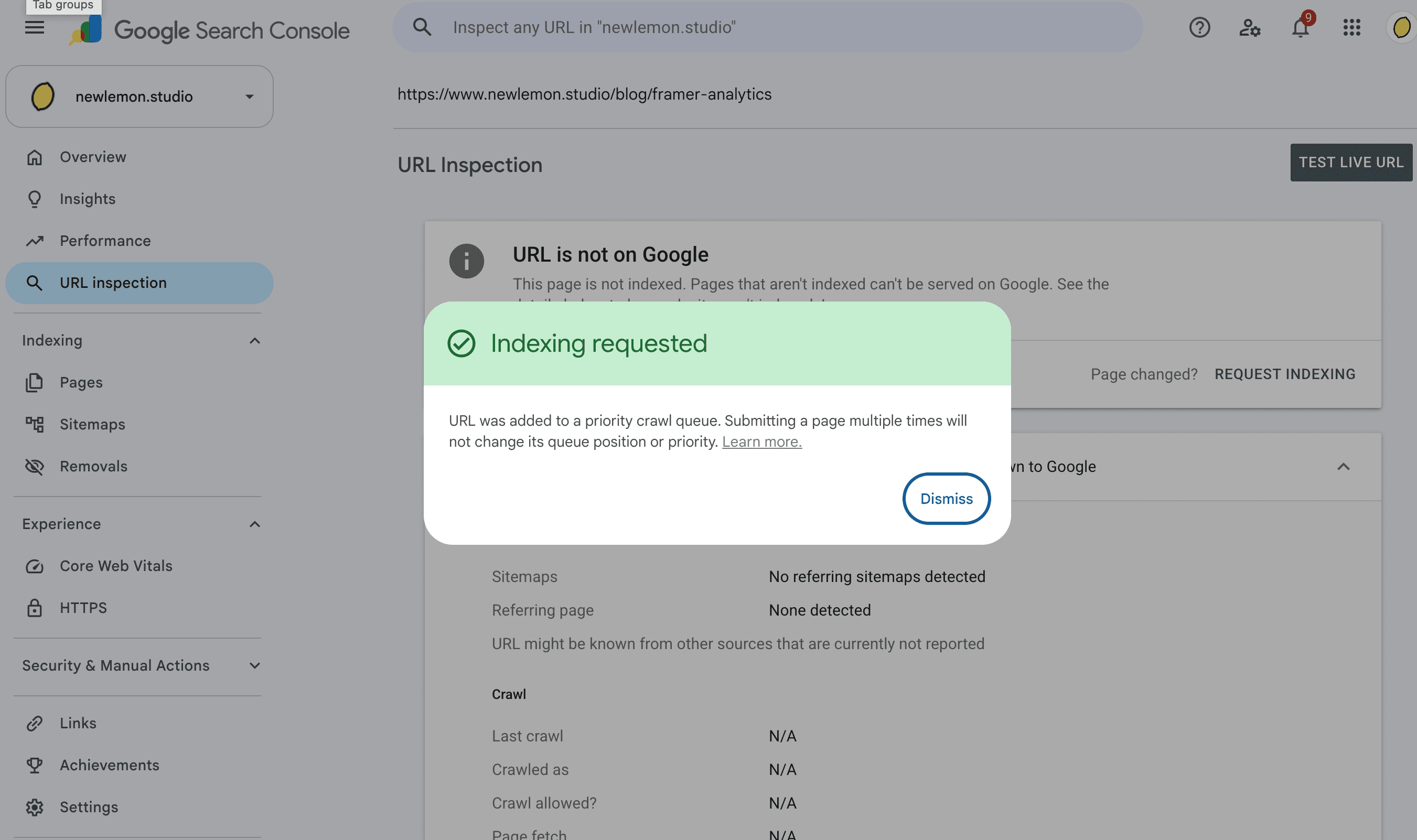Click the URL inspection magnifier icon
Viewport: 1417px width, 840px height.
tap(35, 283)
